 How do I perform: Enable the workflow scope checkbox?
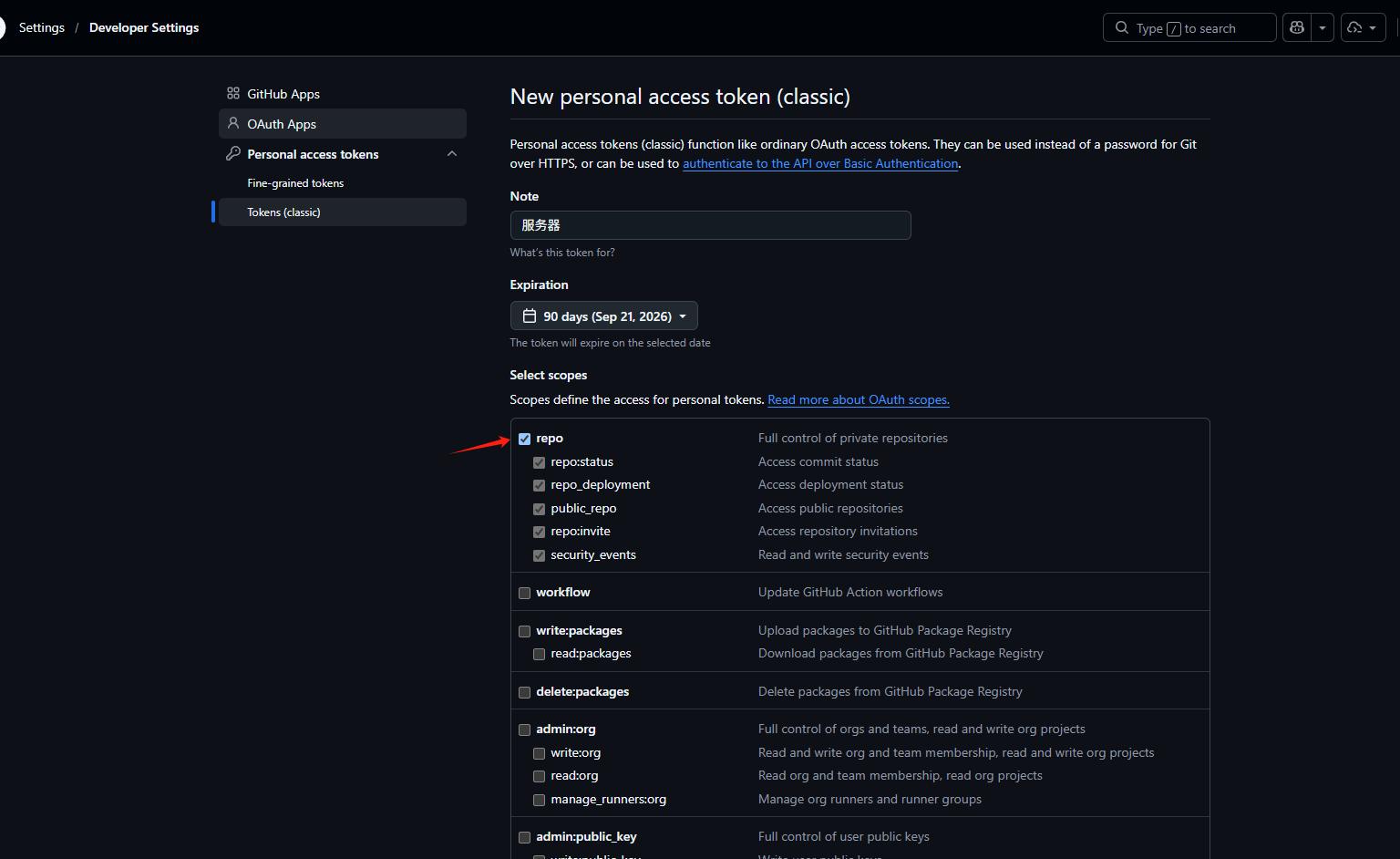525,593
